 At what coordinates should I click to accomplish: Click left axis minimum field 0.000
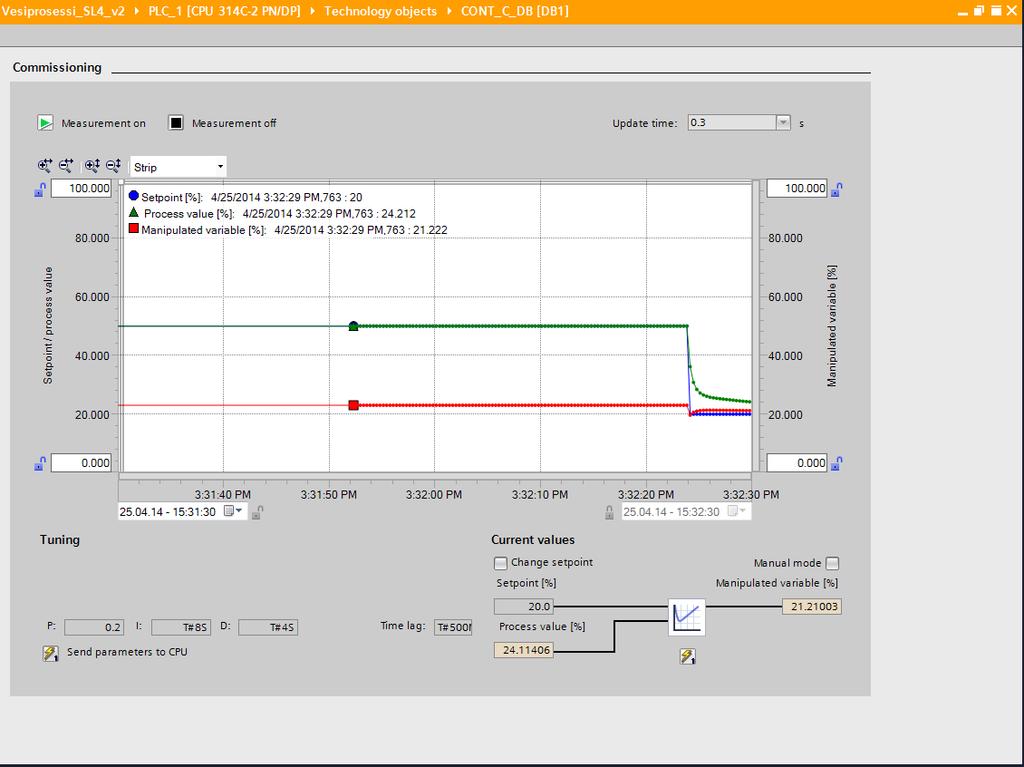[82, 463]
